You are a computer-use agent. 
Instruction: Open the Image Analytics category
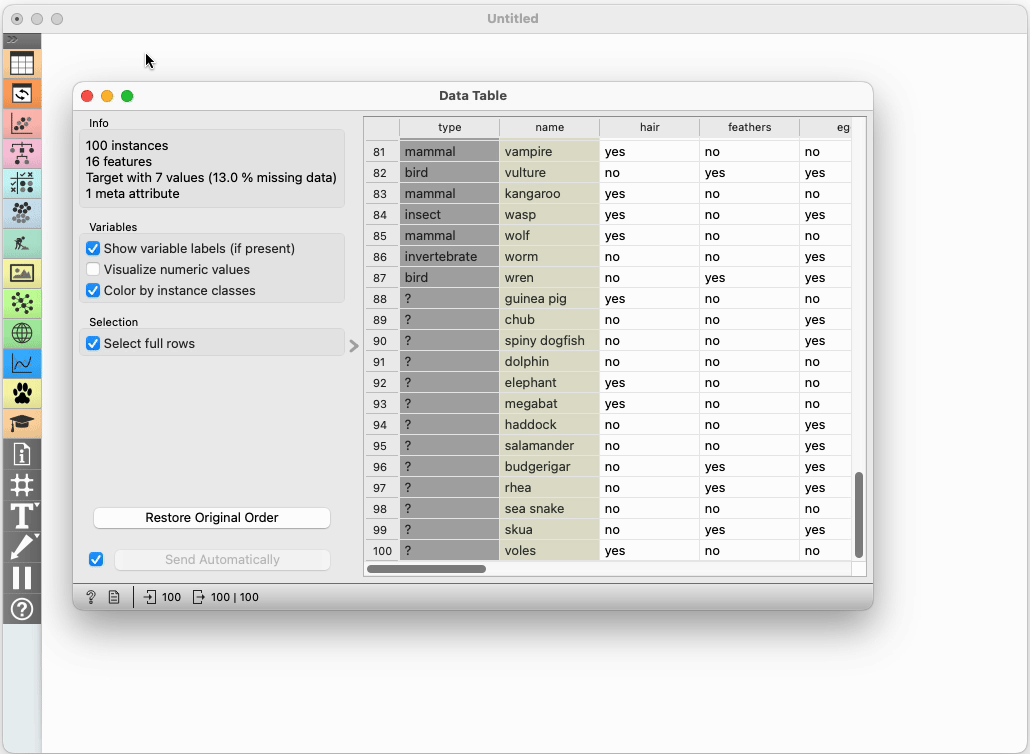pos(22,273)
